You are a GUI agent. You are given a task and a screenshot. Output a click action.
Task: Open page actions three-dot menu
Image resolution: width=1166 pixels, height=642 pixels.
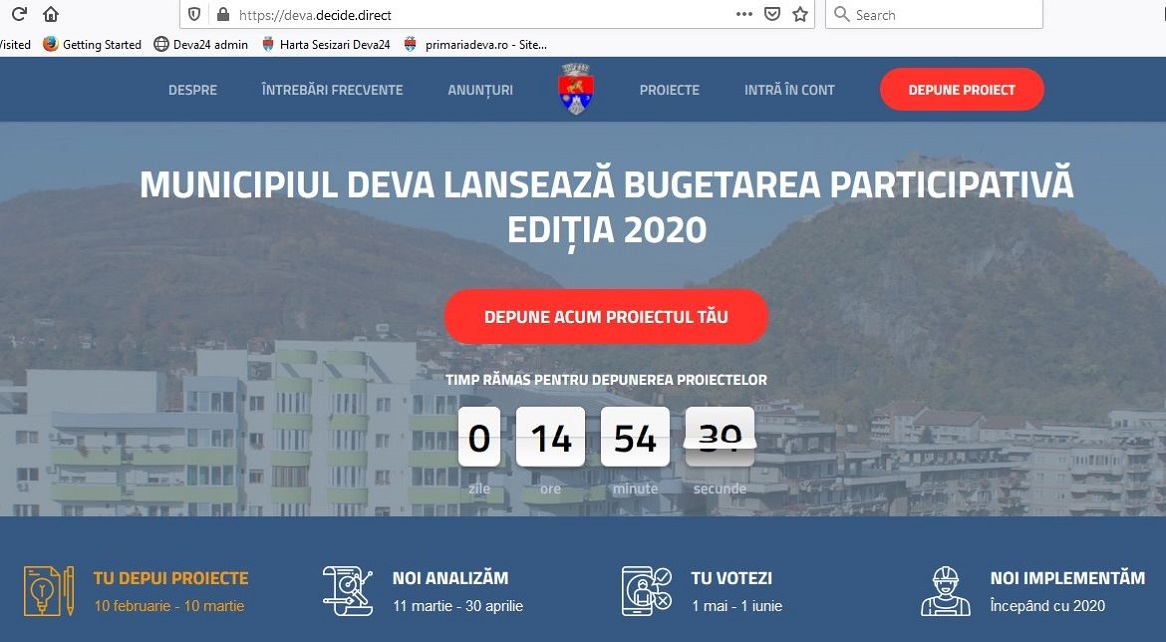pos(744,14)
